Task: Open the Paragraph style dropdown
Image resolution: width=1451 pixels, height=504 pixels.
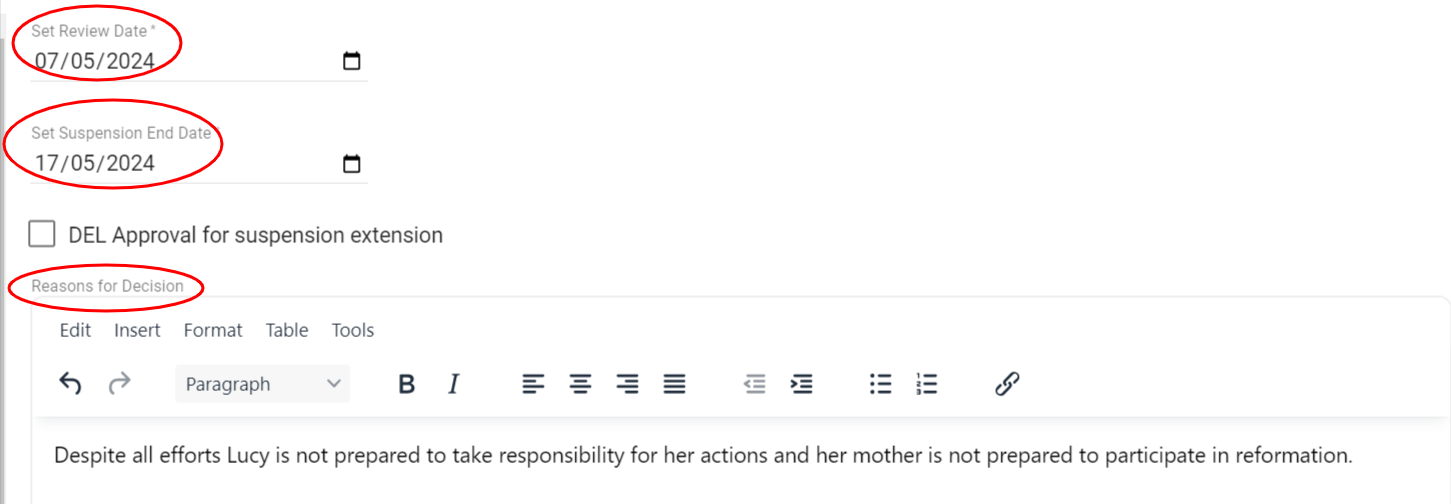Action: coord(262,384)
